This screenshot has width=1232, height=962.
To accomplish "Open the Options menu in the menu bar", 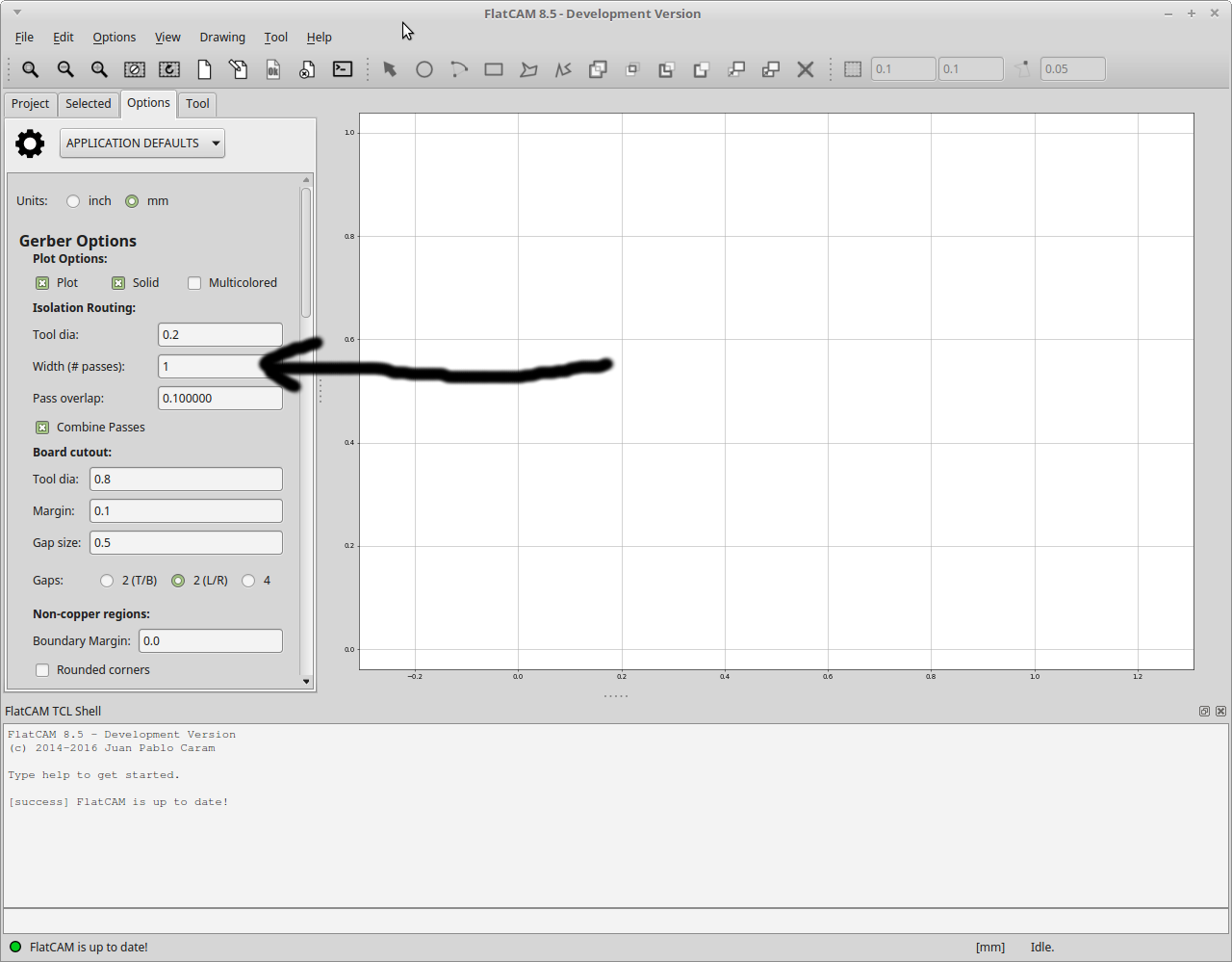I will 115,38.
